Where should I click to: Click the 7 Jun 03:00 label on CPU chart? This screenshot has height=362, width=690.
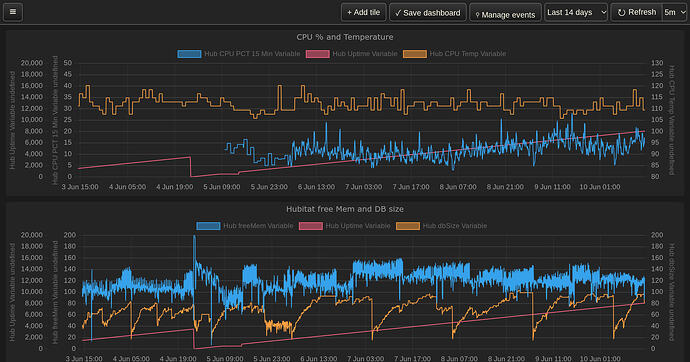point(363,187)
